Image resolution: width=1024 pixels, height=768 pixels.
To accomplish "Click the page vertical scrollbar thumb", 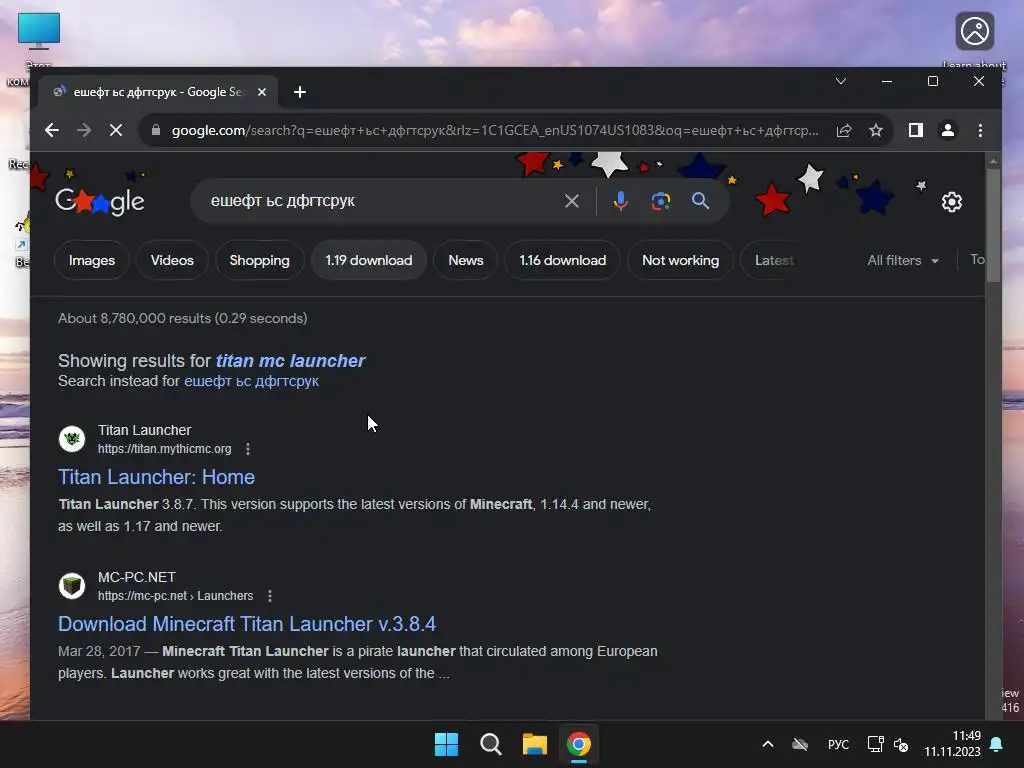I will 993,225.
